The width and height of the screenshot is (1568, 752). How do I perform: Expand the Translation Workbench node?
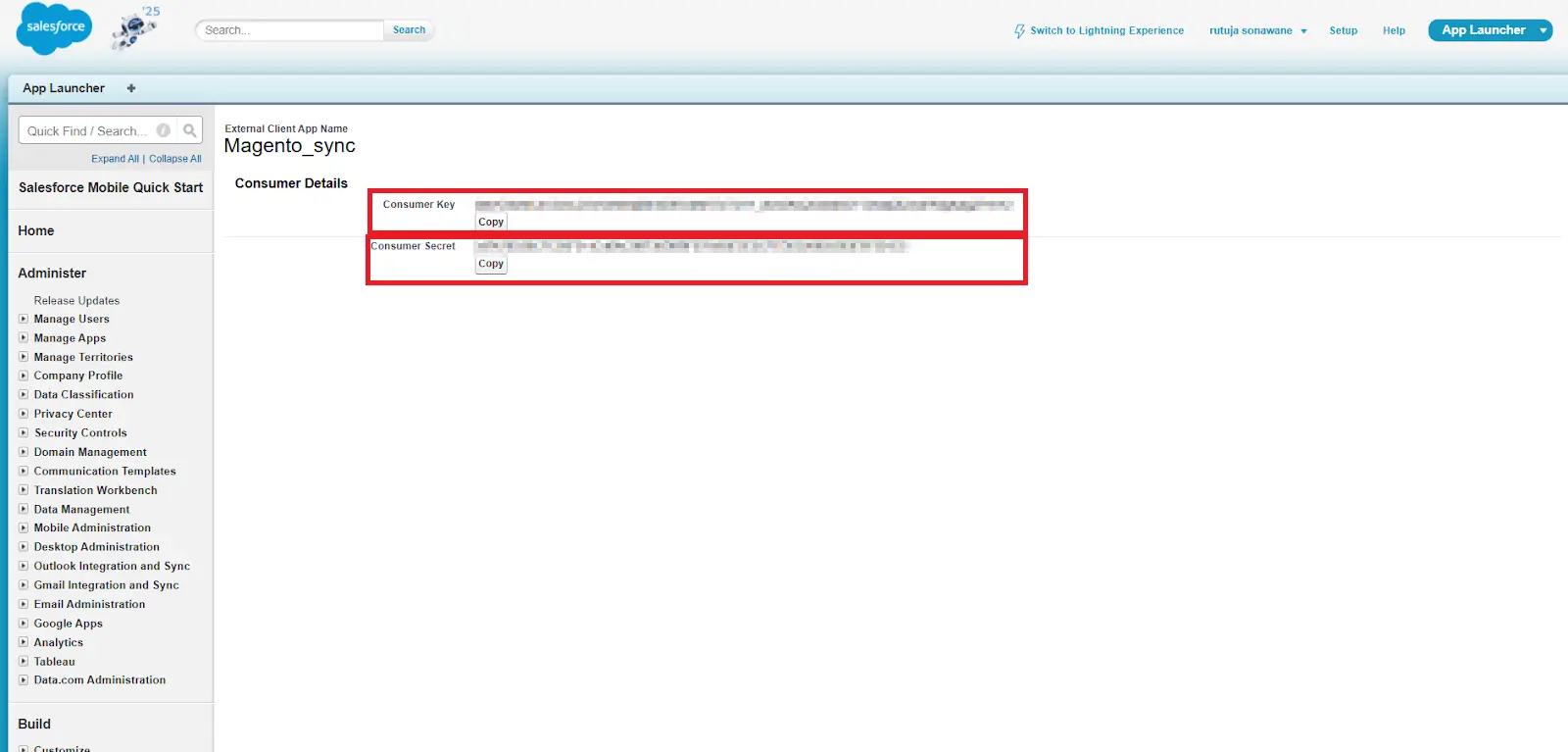point(24,490)
